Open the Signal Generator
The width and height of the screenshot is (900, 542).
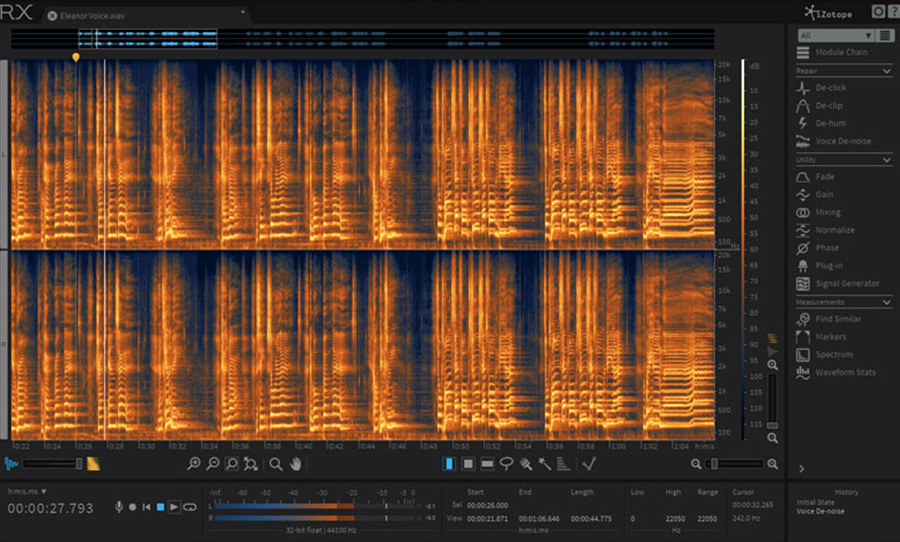(x=838, y=284)
